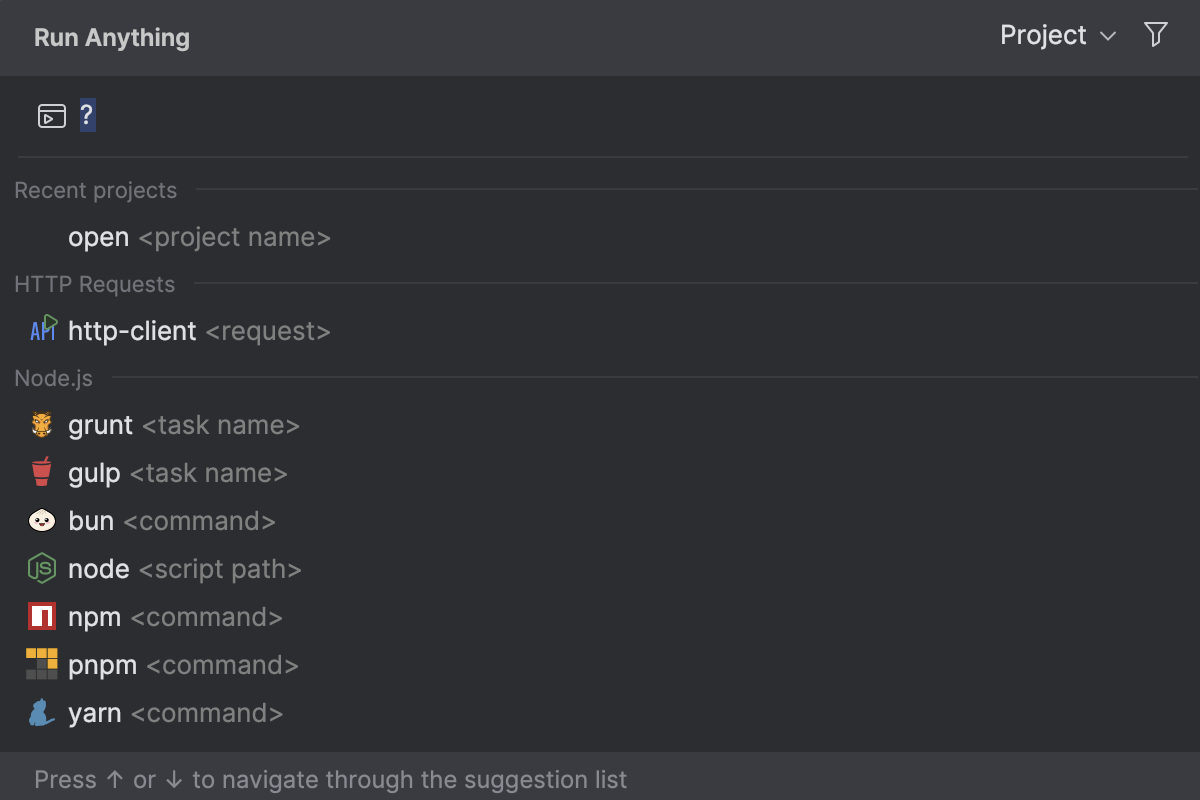Collapse the Node.js section header
The width and height of the screenshot is (1200, 800).
52,378
